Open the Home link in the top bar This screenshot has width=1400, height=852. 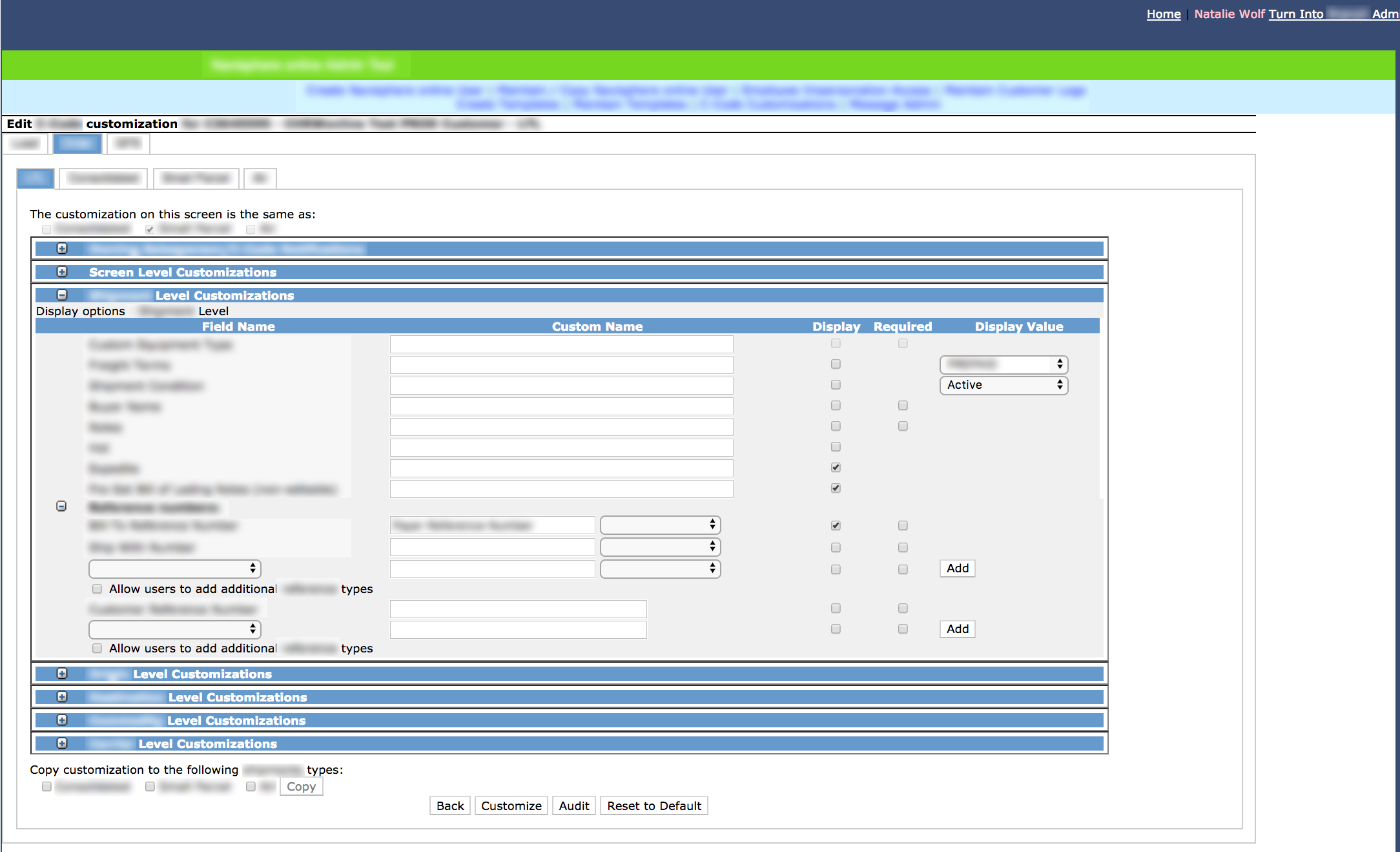1163,14
